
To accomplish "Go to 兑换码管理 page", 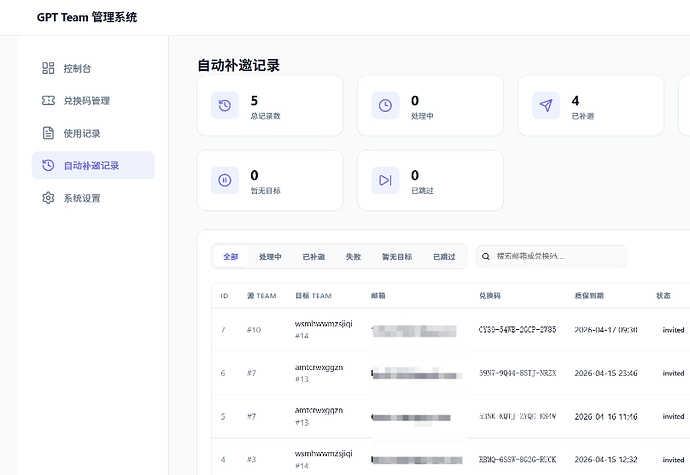I will (x=93, y=101).
